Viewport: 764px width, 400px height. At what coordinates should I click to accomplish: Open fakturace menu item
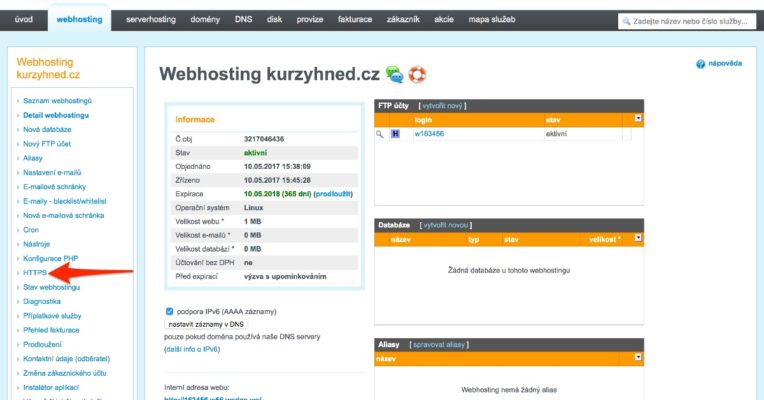[x=355, y=19]
